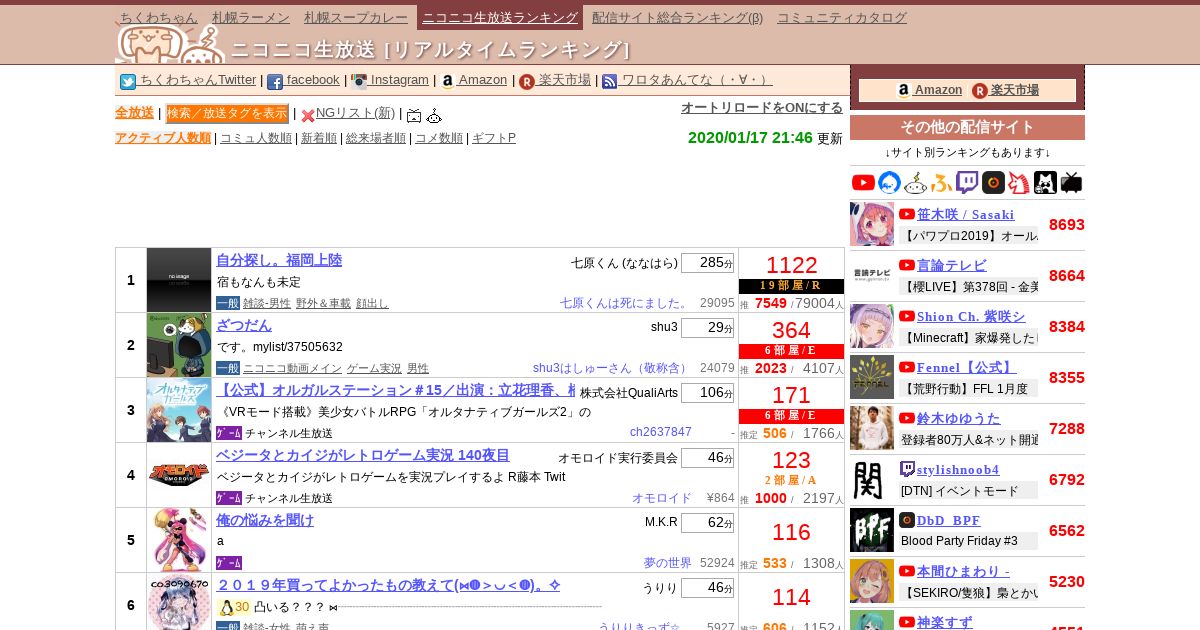Viewport: 1200px width, 630px height.
Task: Open the 札幌スープカレー tab
Action: (x=356, y=17)
